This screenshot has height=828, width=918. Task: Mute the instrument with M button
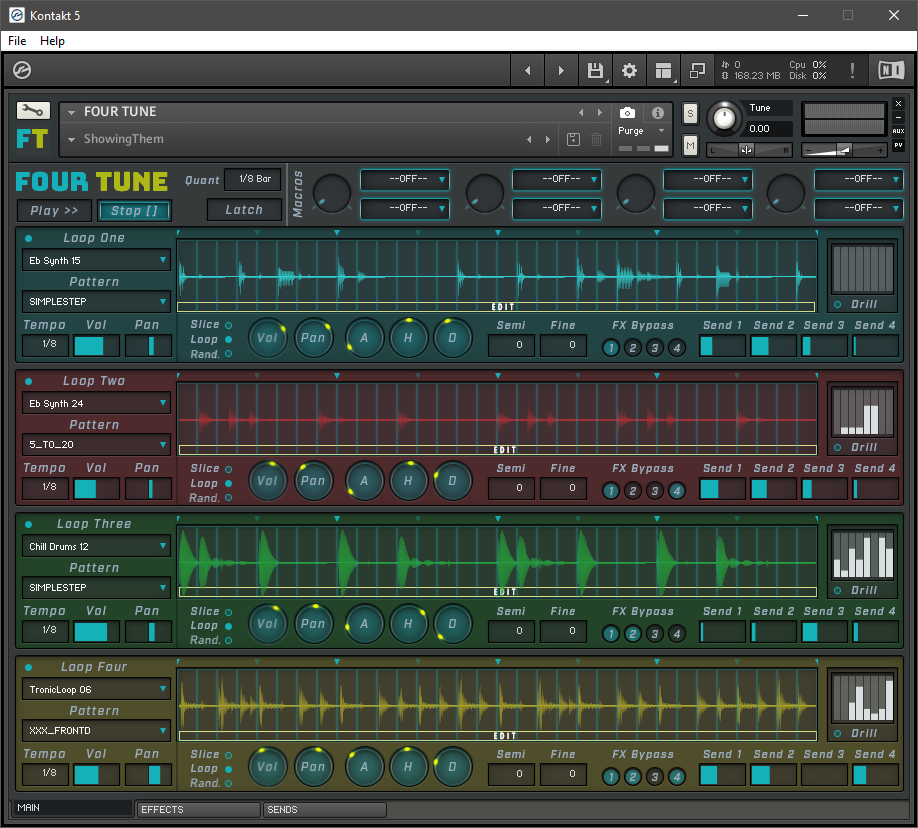coord(690,146)
